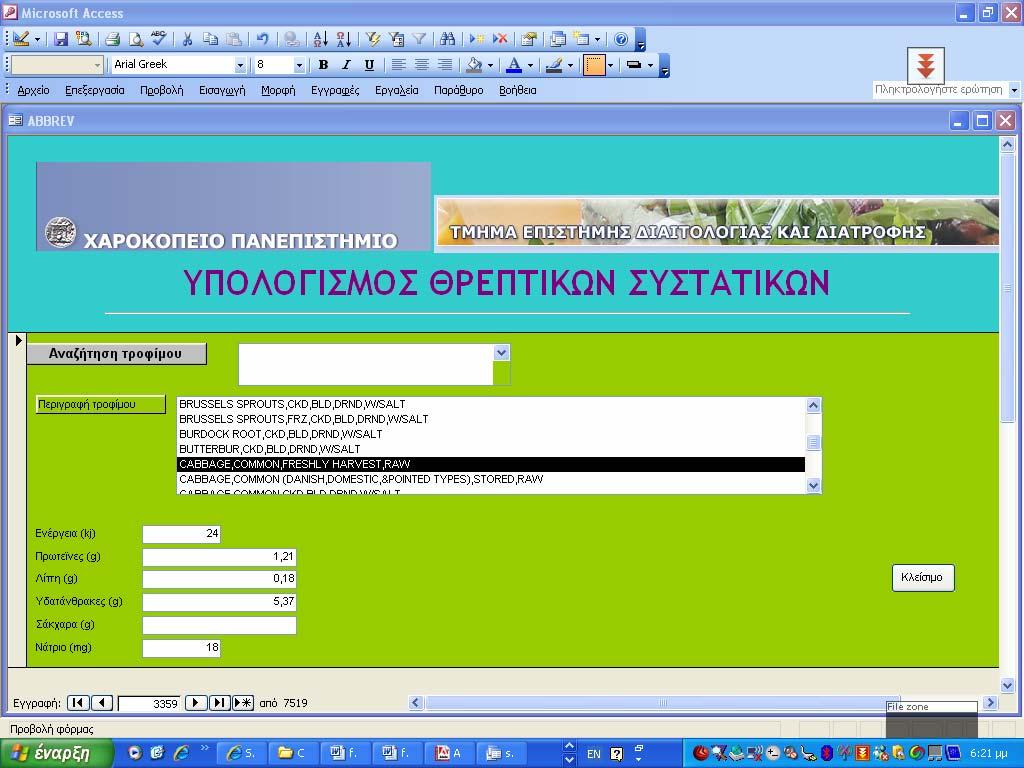This screenshot has width=1024, height=768.
Task: Toggle Italic formatting
Action: tap(346, 65)
